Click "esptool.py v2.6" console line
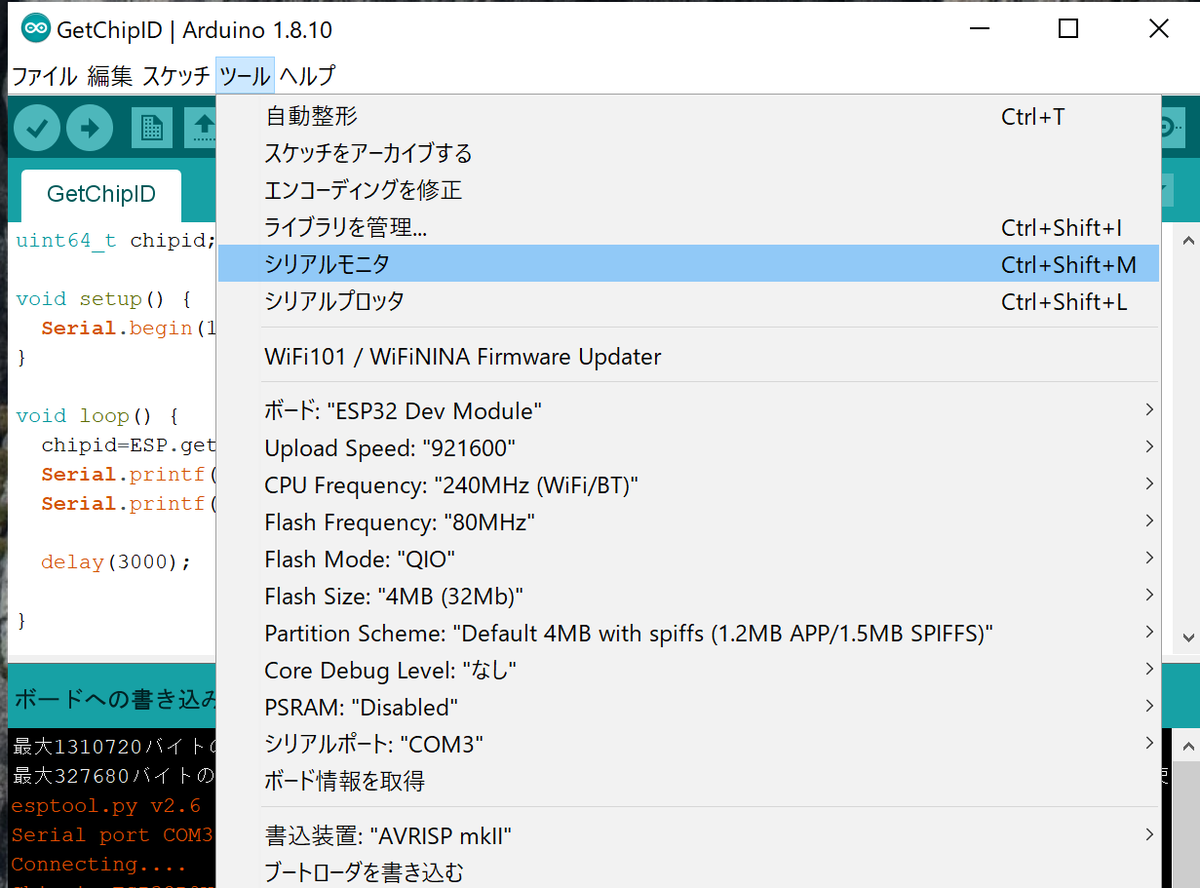The image size is (1200, 888). (106, 805)
